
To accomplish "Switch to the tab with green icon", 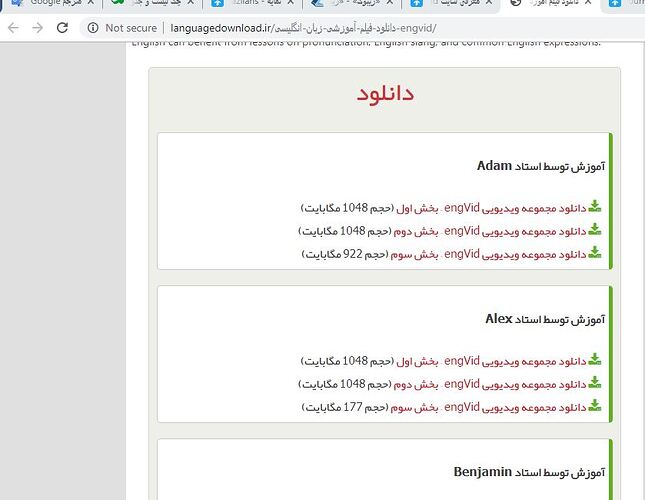I will [150, 3].
